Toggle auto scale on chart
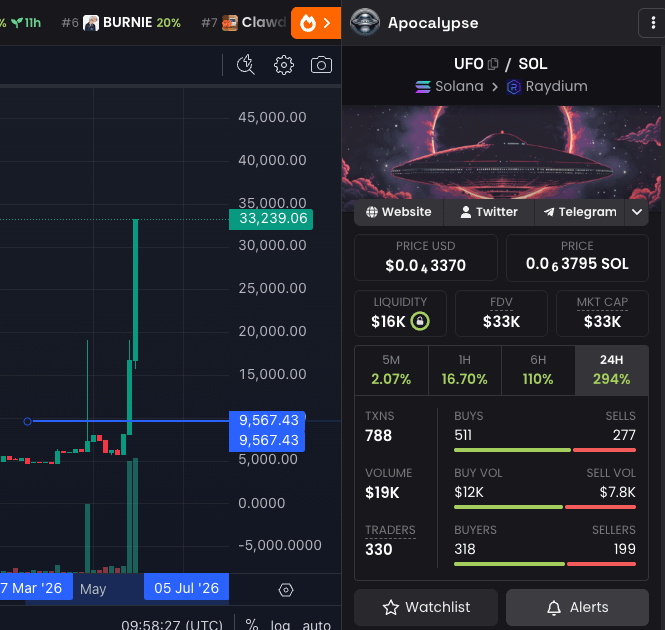This screenshot has width=665, height=630. (x=316, y=624)
